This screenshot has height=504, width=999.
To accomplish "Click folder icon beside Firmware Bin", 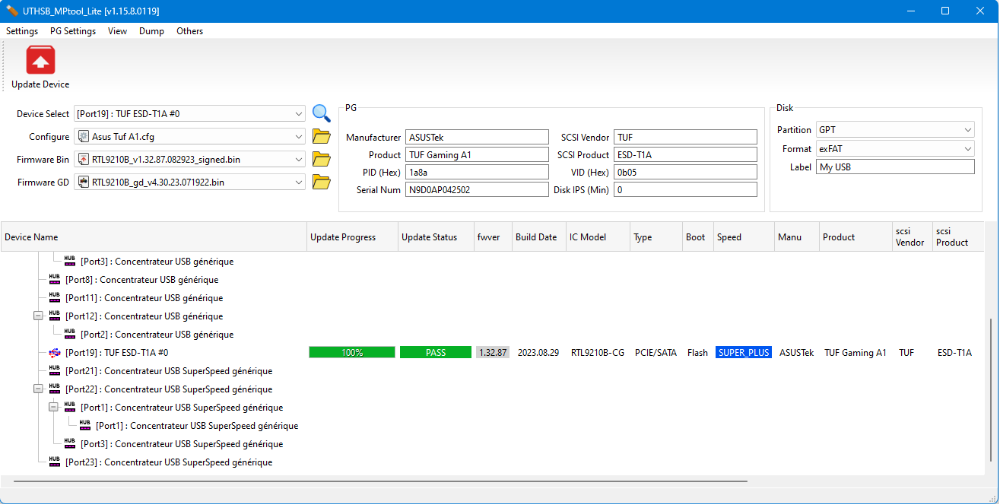I will (x=321, y=159).
